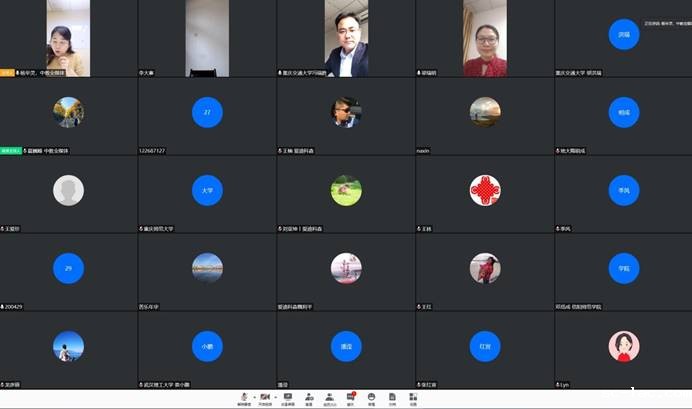692x409 pixels.
Task: Open the arrow beside microphone button
Action: click(253, 397)
